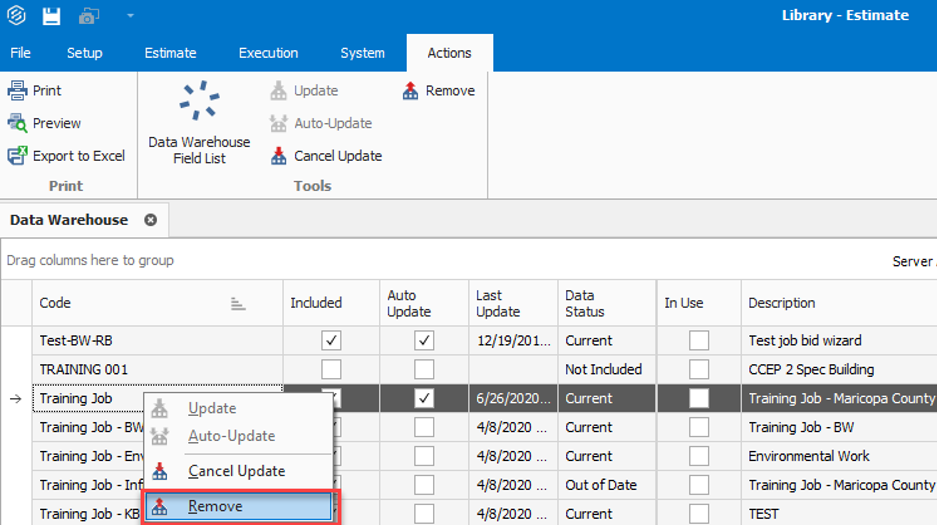This screenshot has height=525, width=937.
Task: Click the application logo icon in title bar
Action: pyautogui.click(x=17, y=16)
